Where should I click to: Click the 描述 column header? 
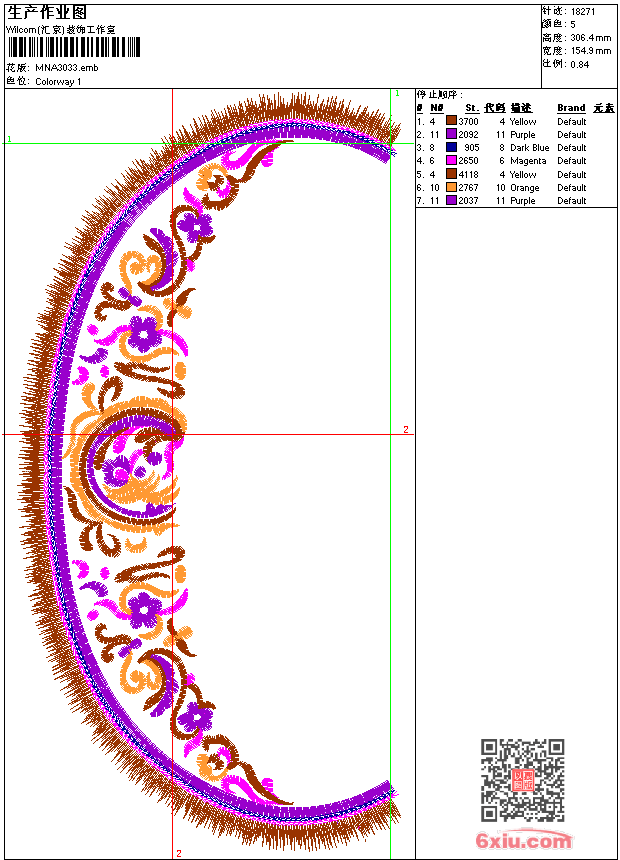(521, 108)
